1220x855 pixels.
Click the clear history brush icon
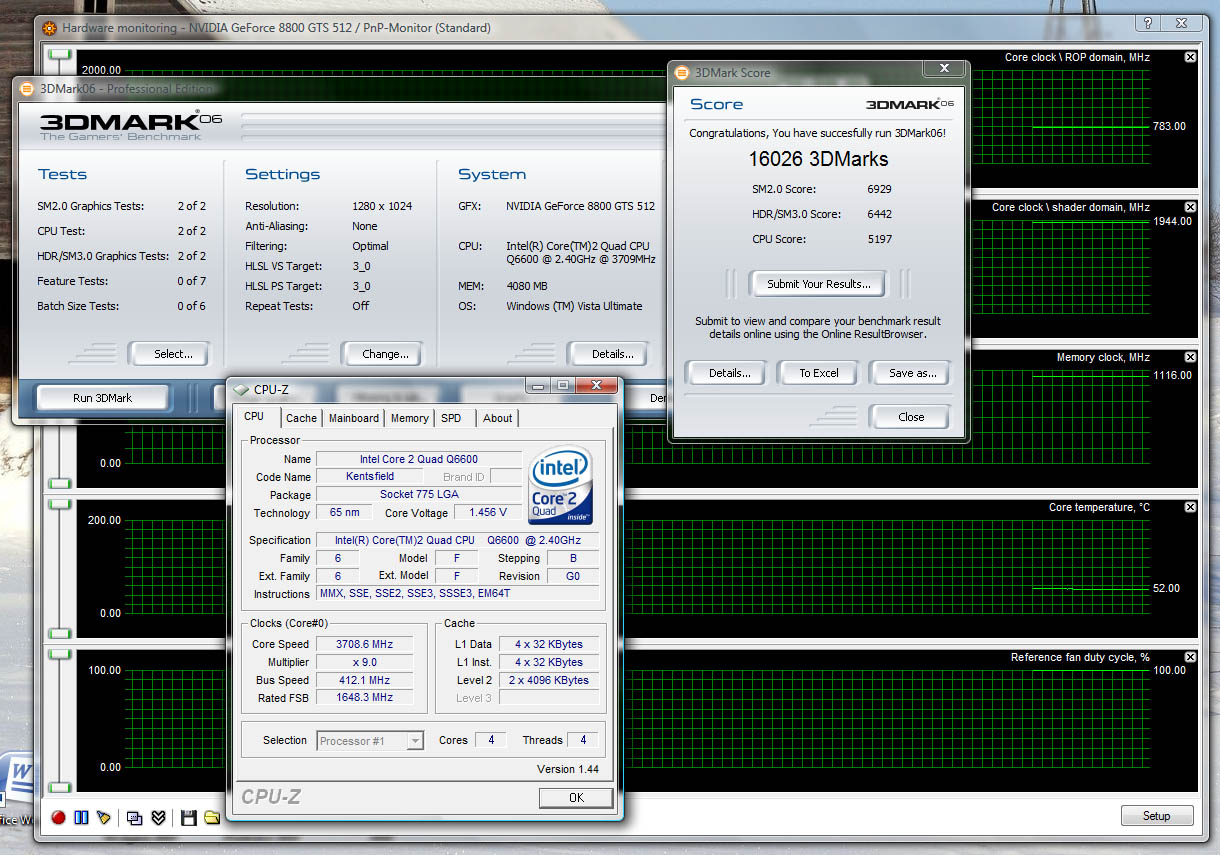tap(104, 817)
